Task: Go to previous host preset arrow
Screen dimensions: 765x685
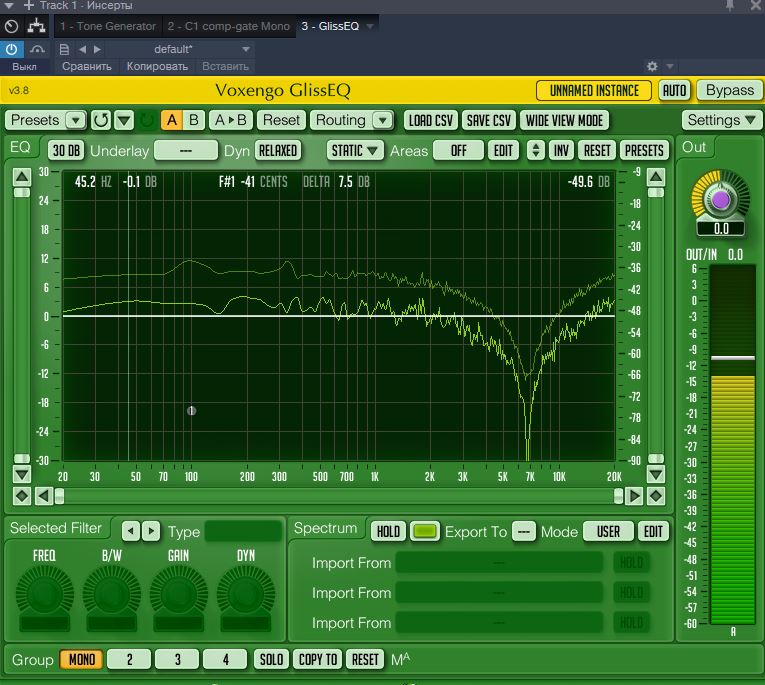Action: pyautogui.click(x=82, y=49)
